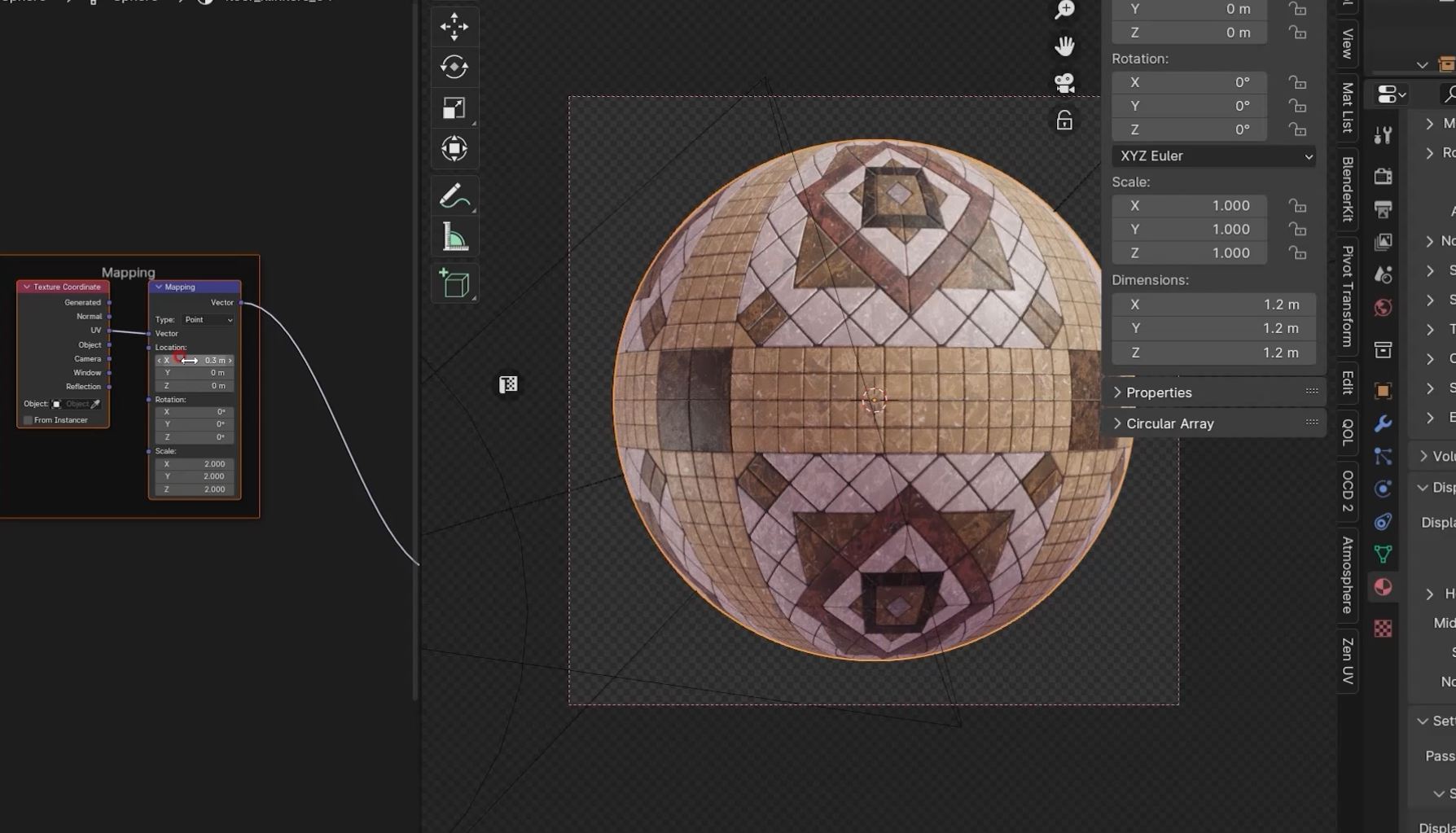Open the XYZ Euler rotation mode dropdown

pyautogui.click(x=1213, y=156)
